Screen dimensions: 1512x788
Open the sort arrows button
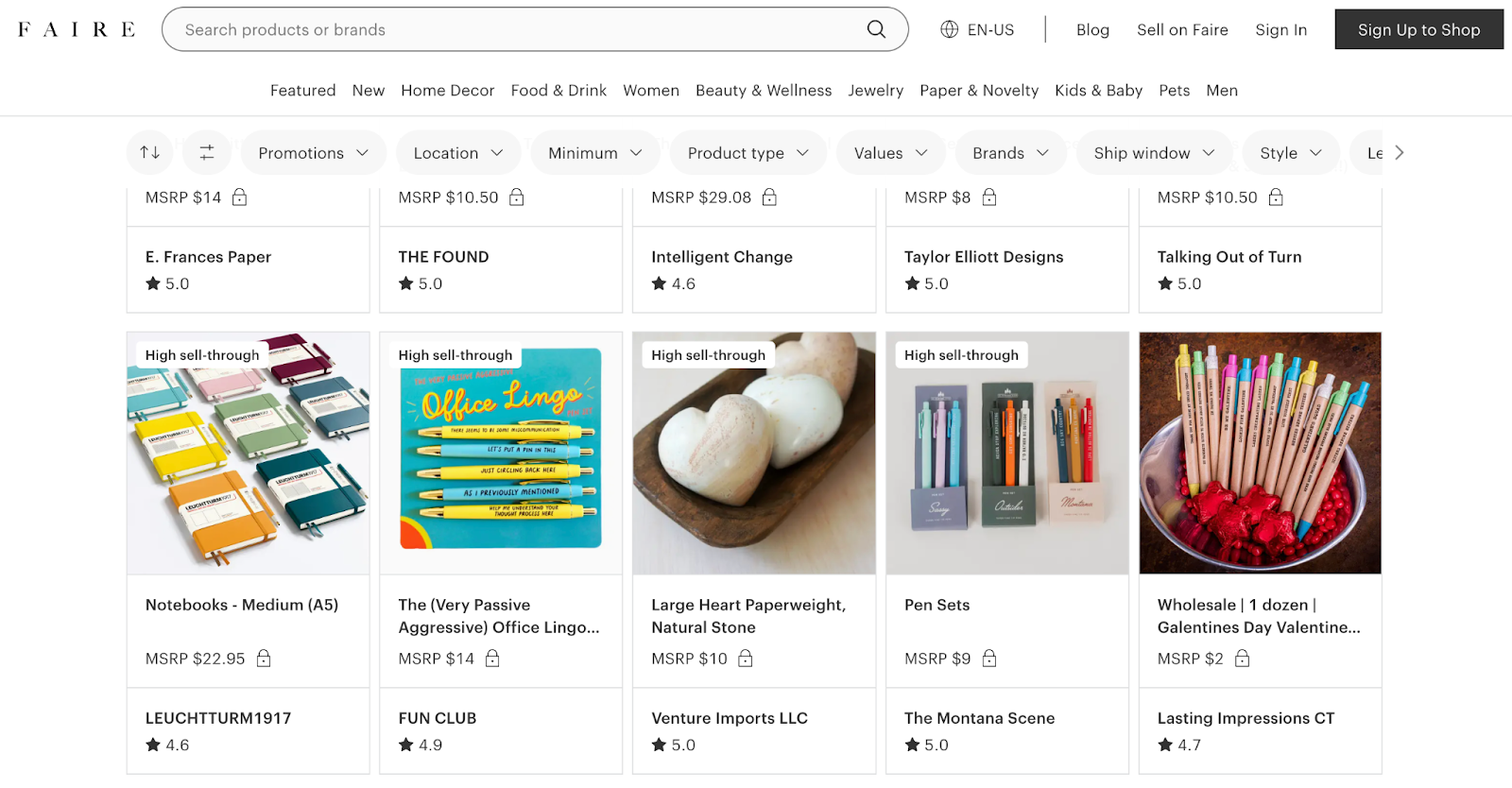point(150,152)
